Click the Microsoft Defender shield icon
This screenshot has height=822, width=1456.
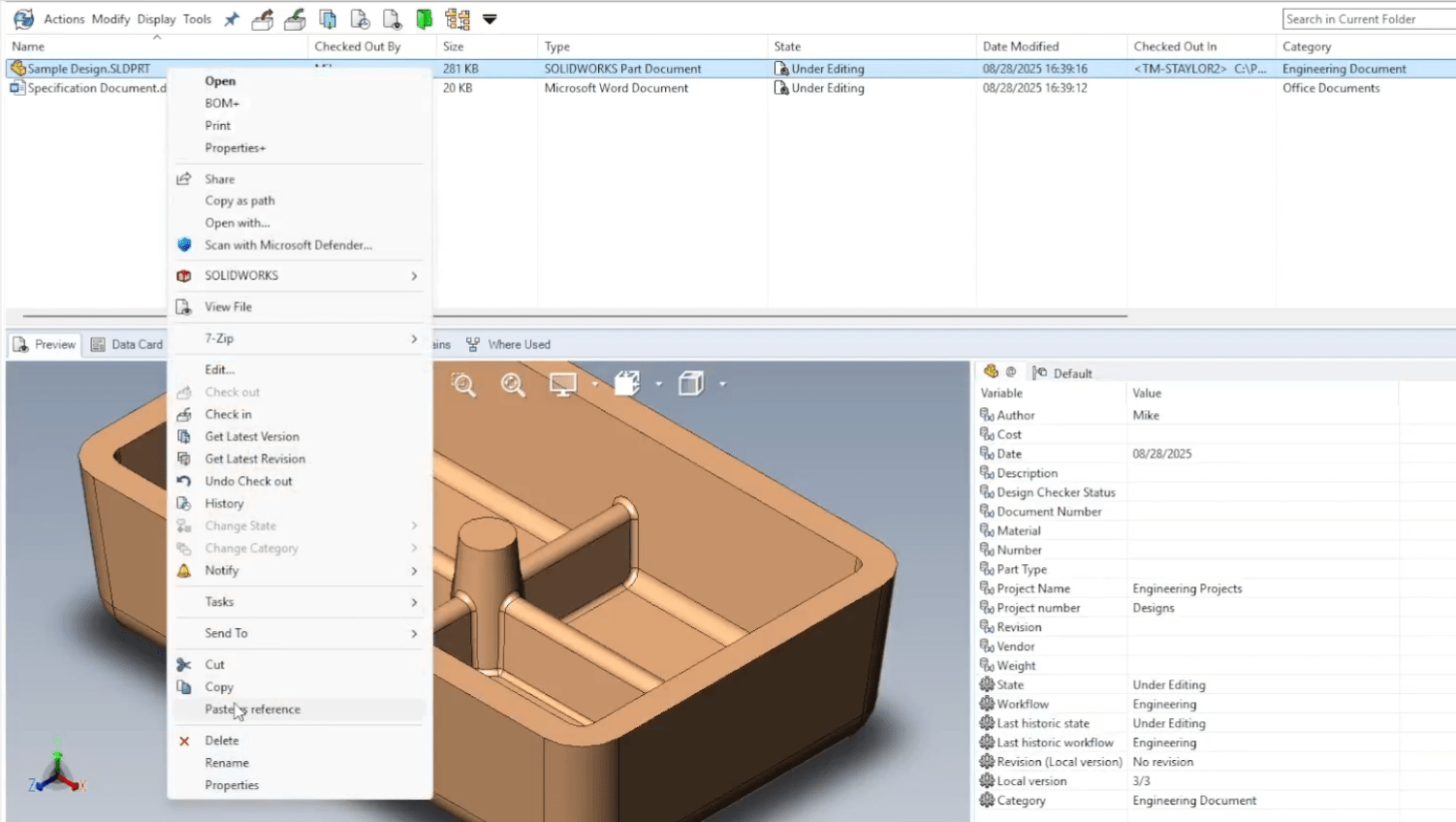click(184, 245)
